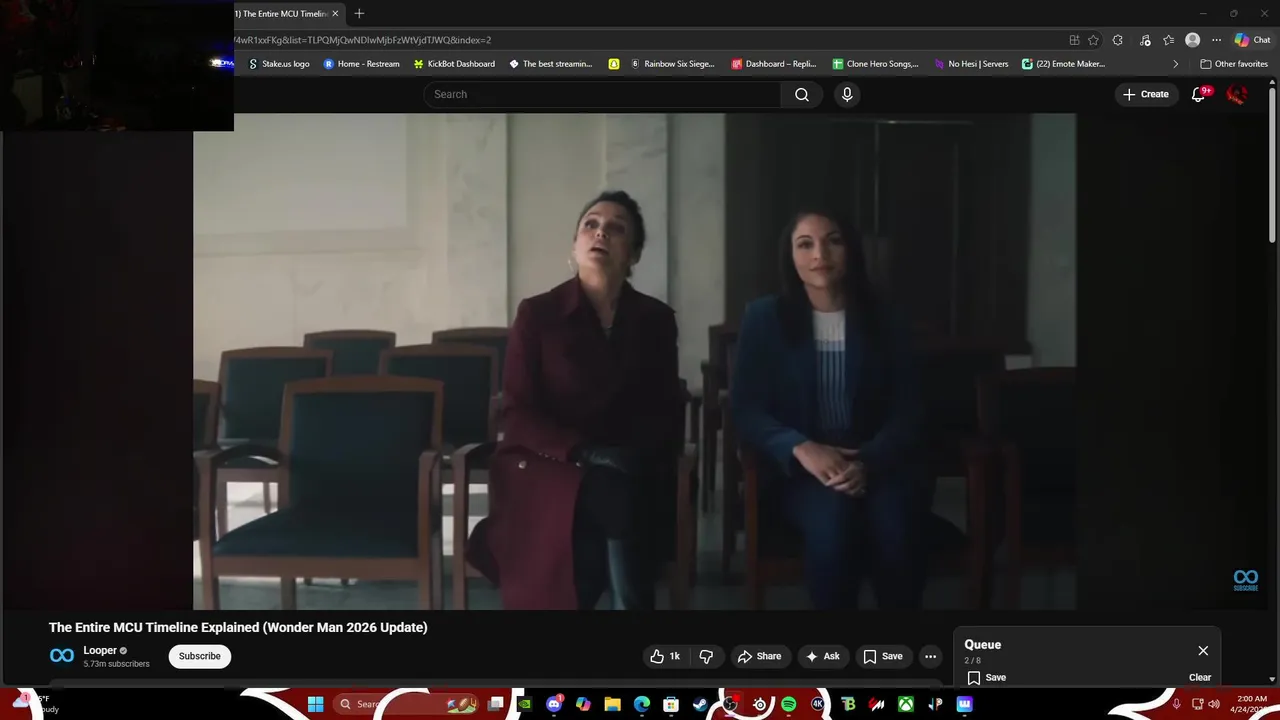Clear the Queue
1280x720 pixels.
click(1200, 677)
